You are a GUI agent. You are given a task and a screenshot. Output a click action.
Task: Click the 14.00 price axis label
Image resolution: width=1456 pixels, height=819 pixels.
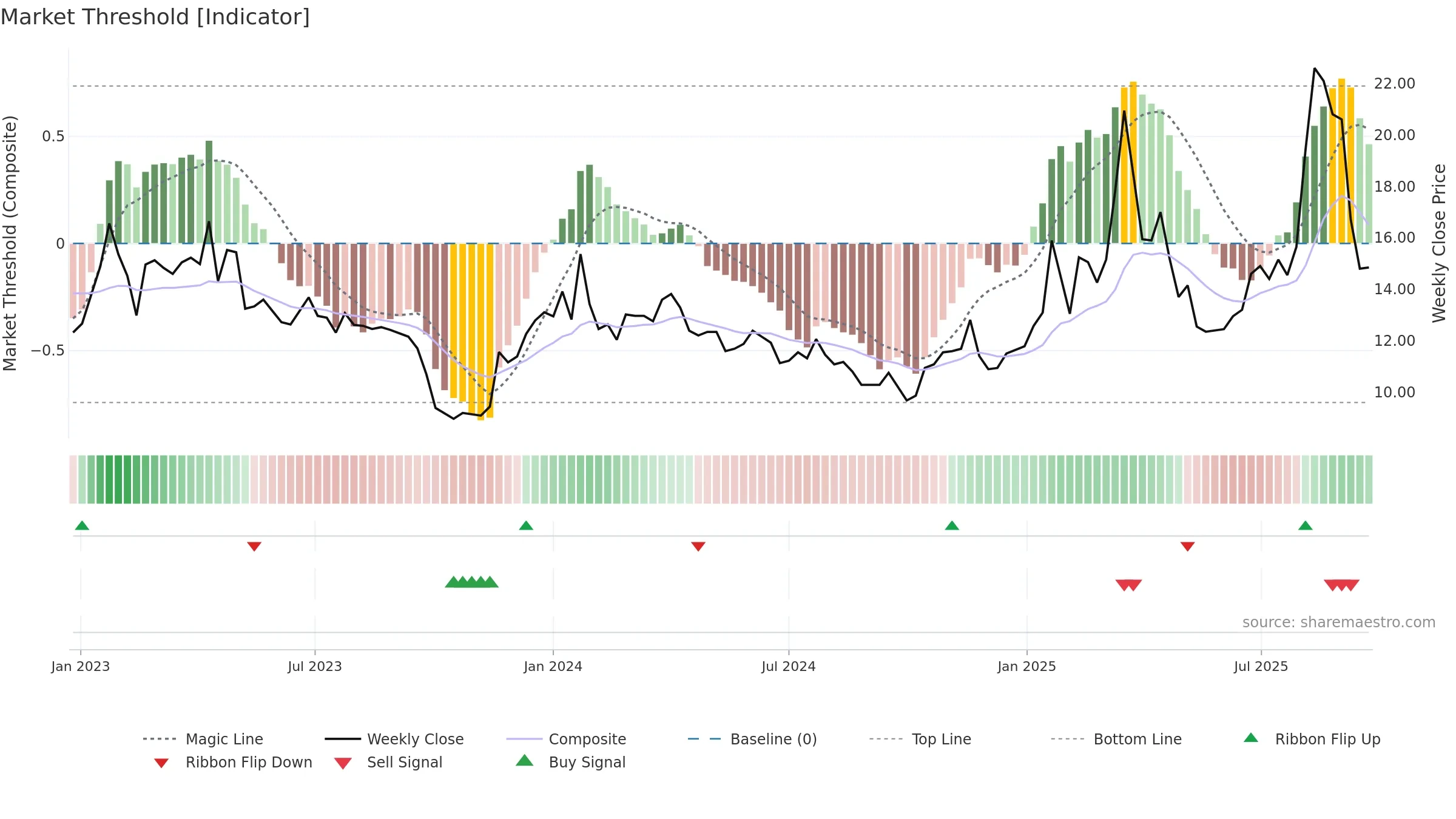click(x=1395, y=289)
